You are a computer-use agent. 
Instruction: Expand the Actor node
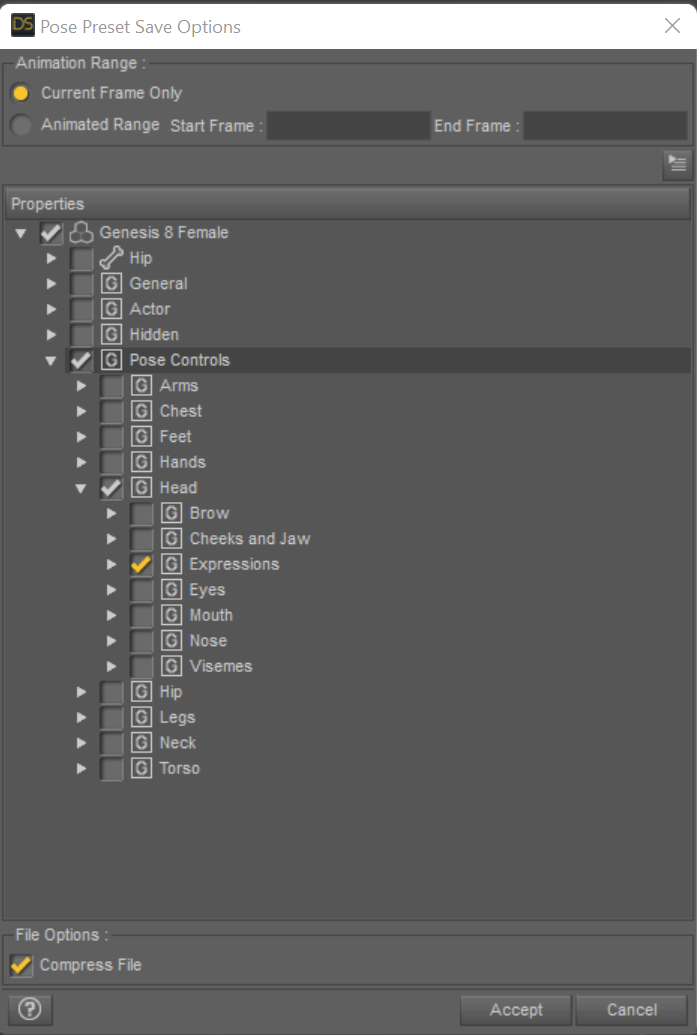(x=51, y=309)
